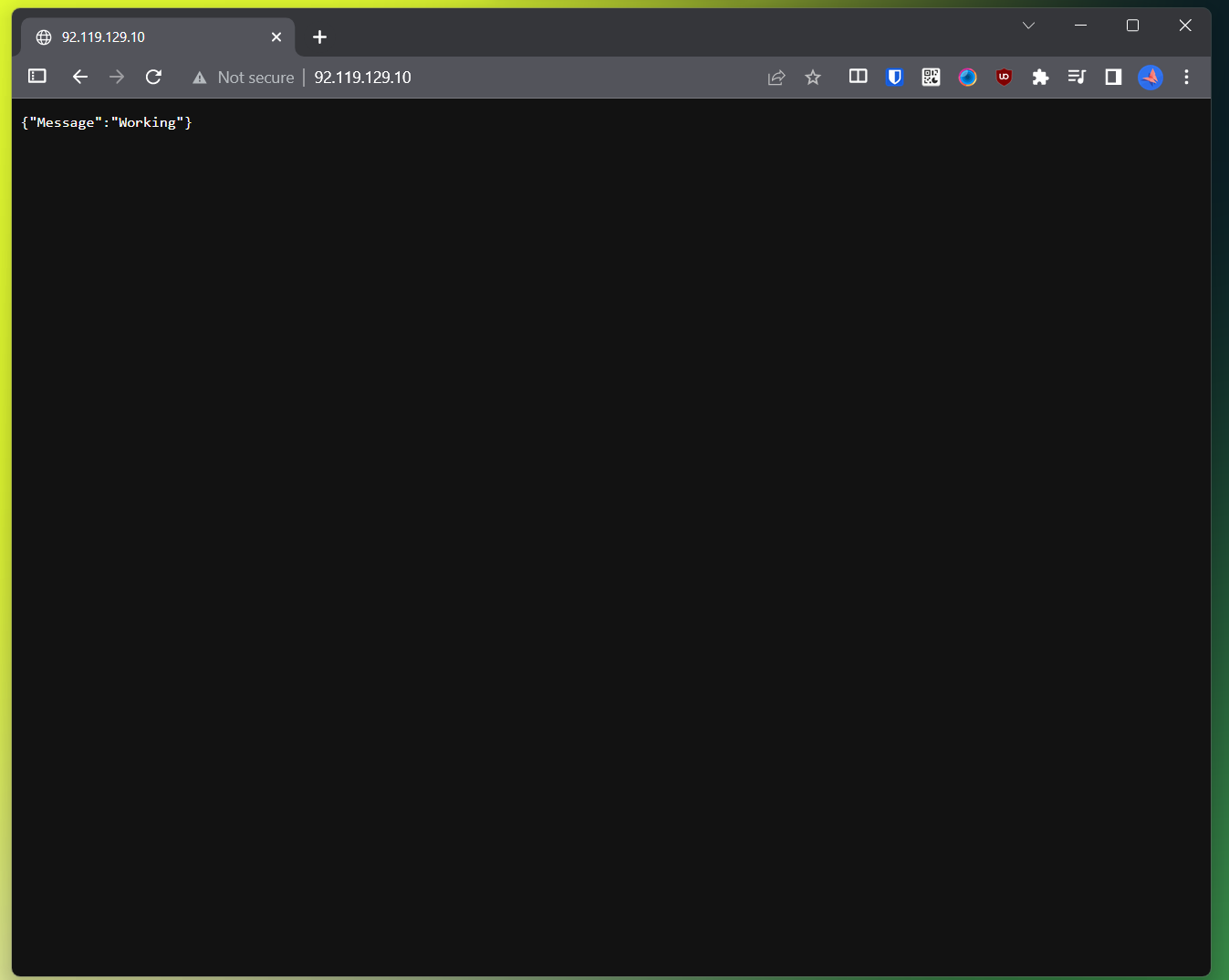Screen dimensions: 1229x980
Task: Click the address bar URL 92.119.129.10
Action: pos(362,78)
